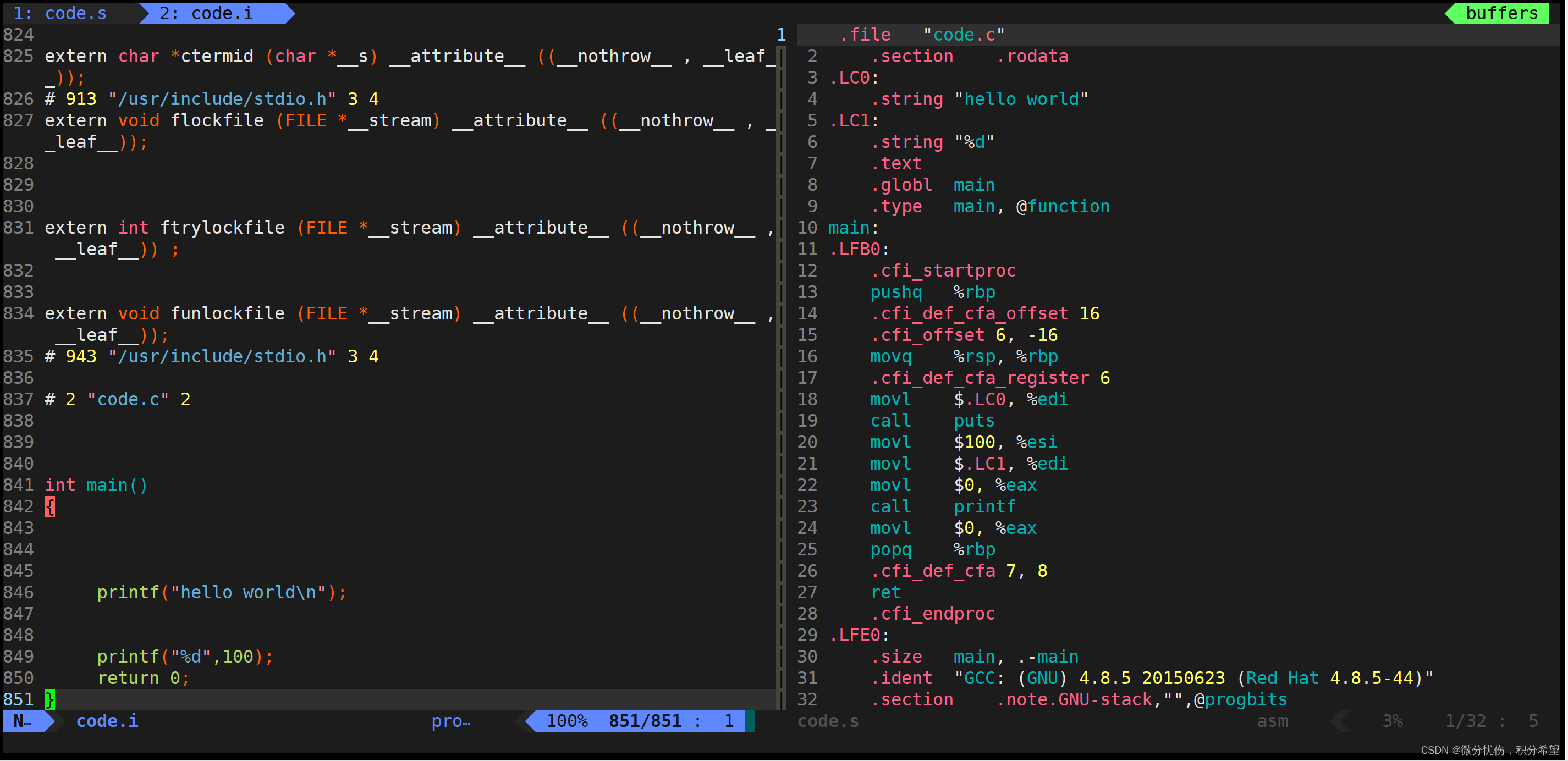Place cursor on int main() line

pos(96,485)
